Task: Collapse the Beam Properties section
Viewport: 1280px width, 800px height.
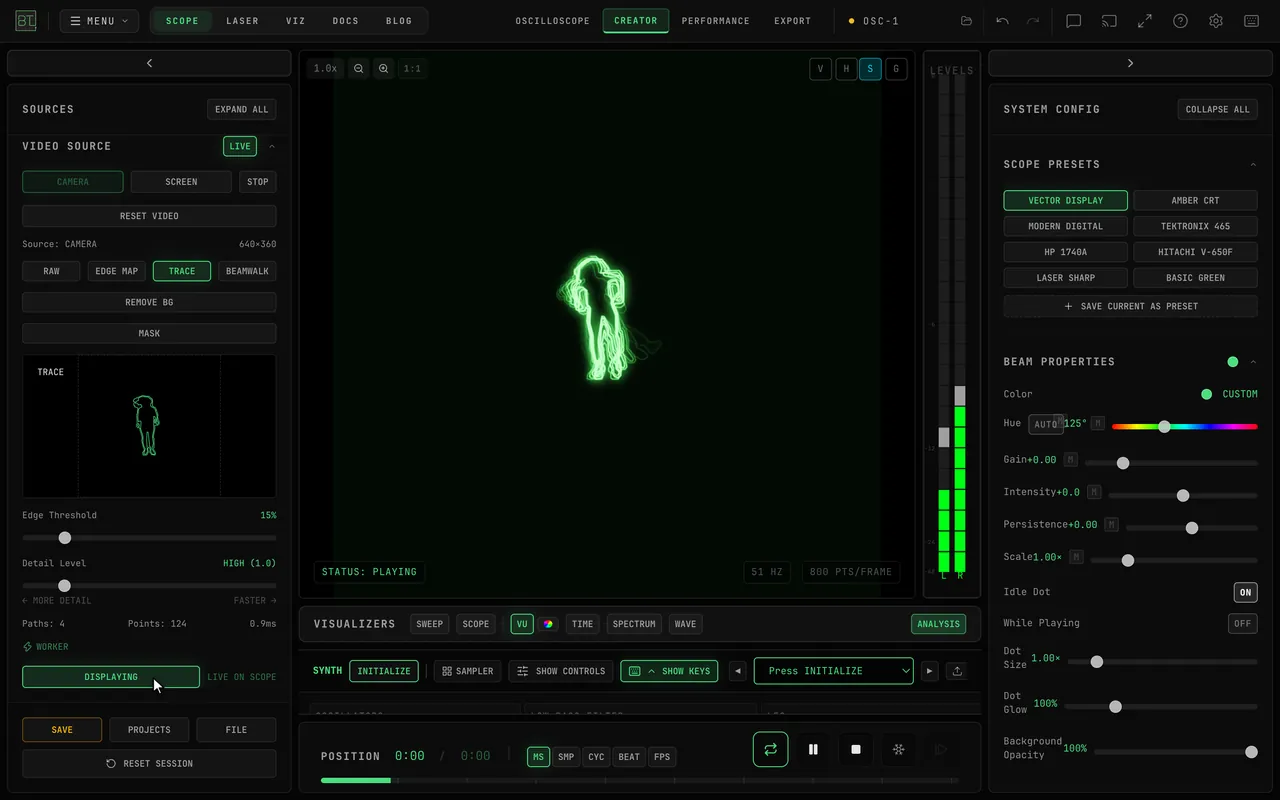Action: [x=1253, y=362]
